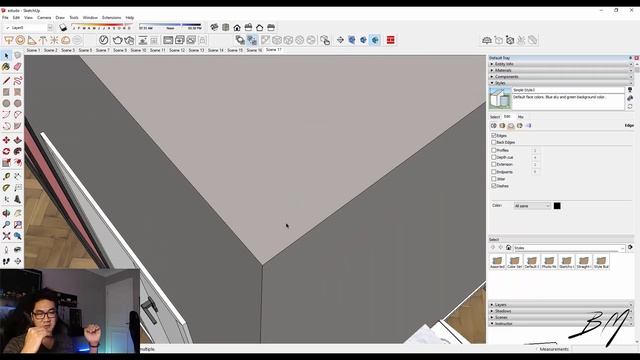Expand the Shadows panel
The image size is (640, 360).
pyautogui.click(x=561, y=311)
